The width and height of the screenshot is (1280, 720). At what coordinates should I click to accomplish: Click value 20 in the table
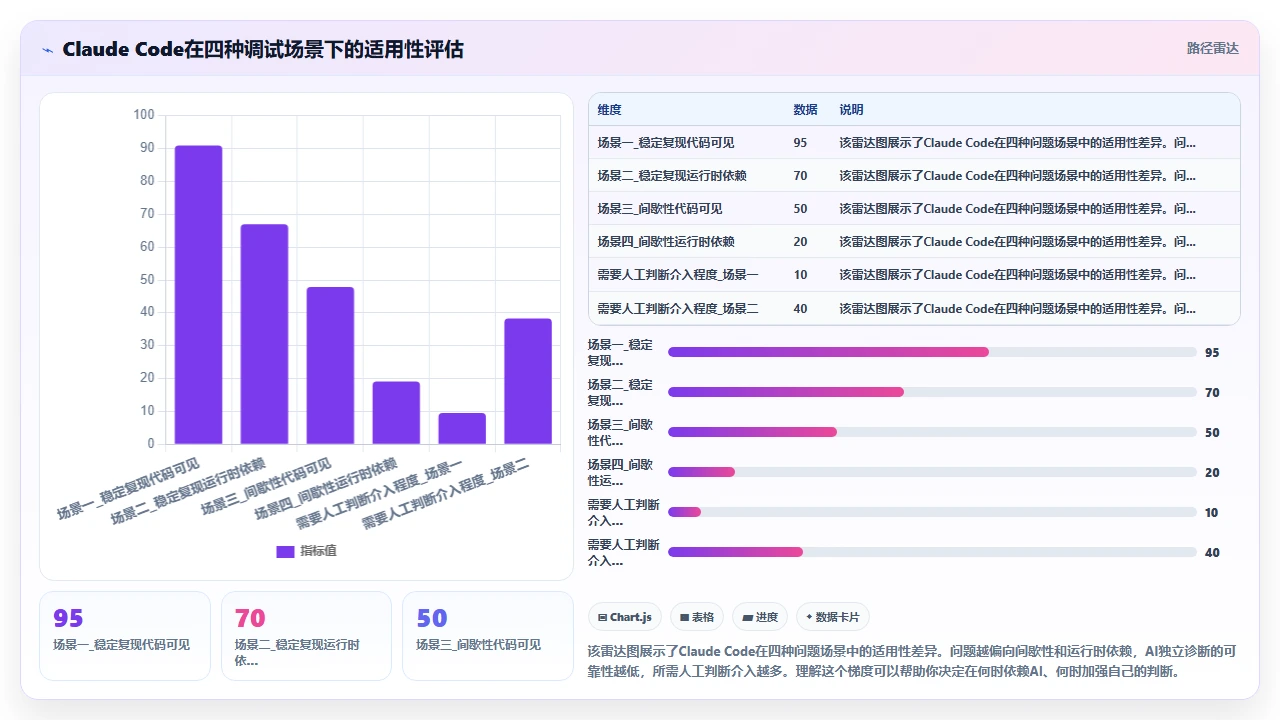[x=800, y=242]
